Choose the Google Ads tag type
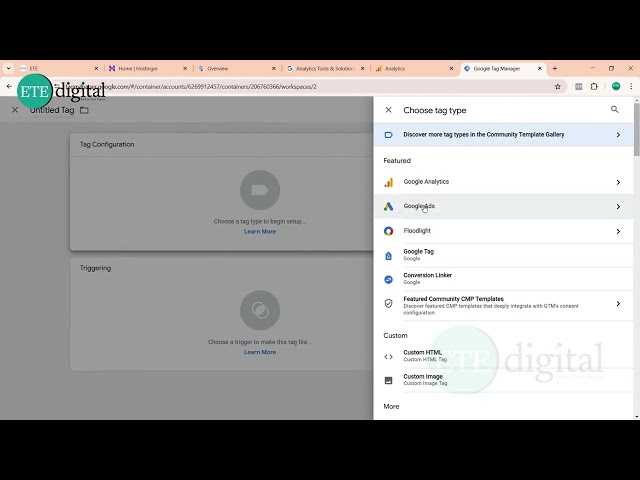Image resolution: width=640 pixels, height=480 pixels. pyautogui.click(x=503, y=207)
